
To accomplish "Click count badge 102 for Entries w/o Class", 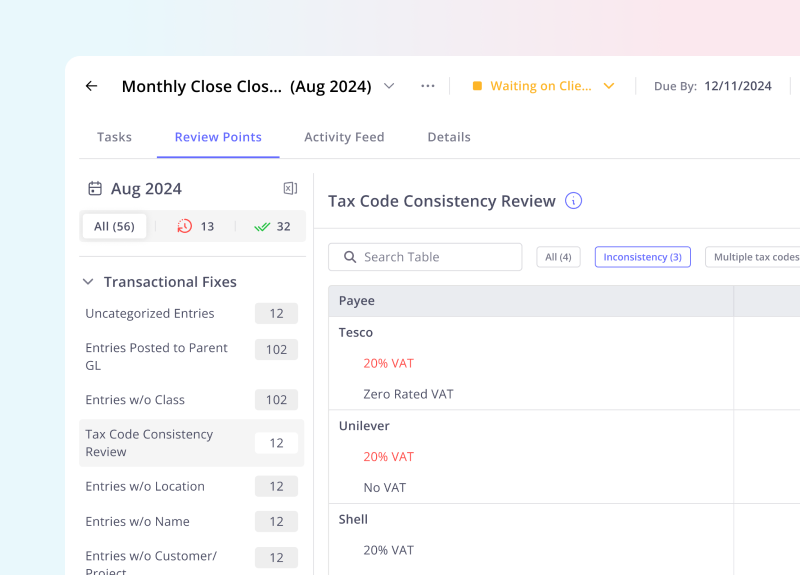I will pyautogui.click(x=276, y=399).
